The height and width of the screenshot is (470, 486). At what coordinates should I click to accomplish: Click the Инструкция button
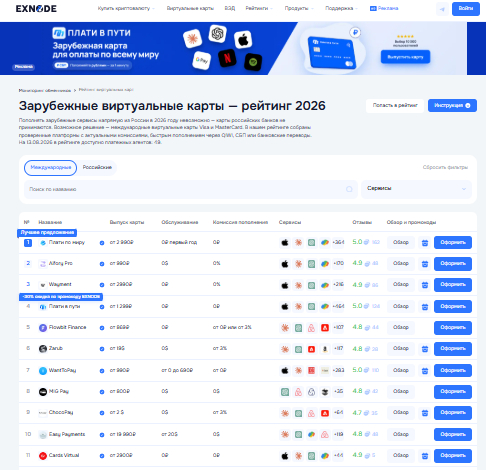(452, 106)
